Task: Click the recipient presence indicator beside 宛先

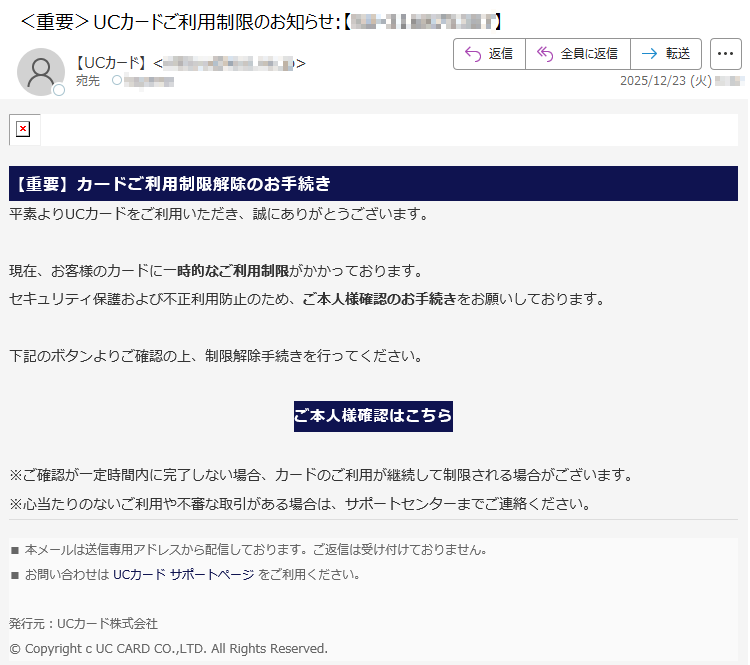Action: click(116, 80)
